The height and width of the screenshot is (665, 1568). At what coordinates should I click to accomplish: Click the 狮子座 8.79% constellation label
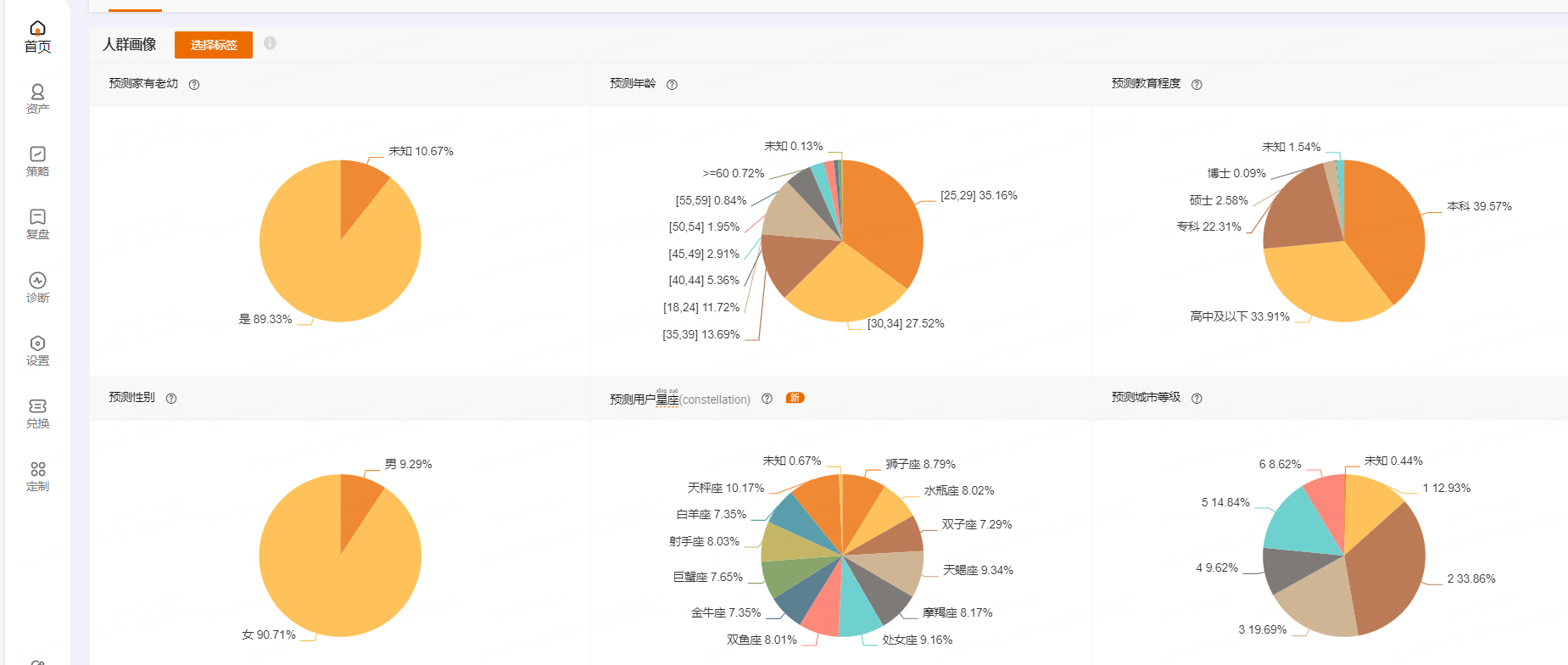pos(920,464)
